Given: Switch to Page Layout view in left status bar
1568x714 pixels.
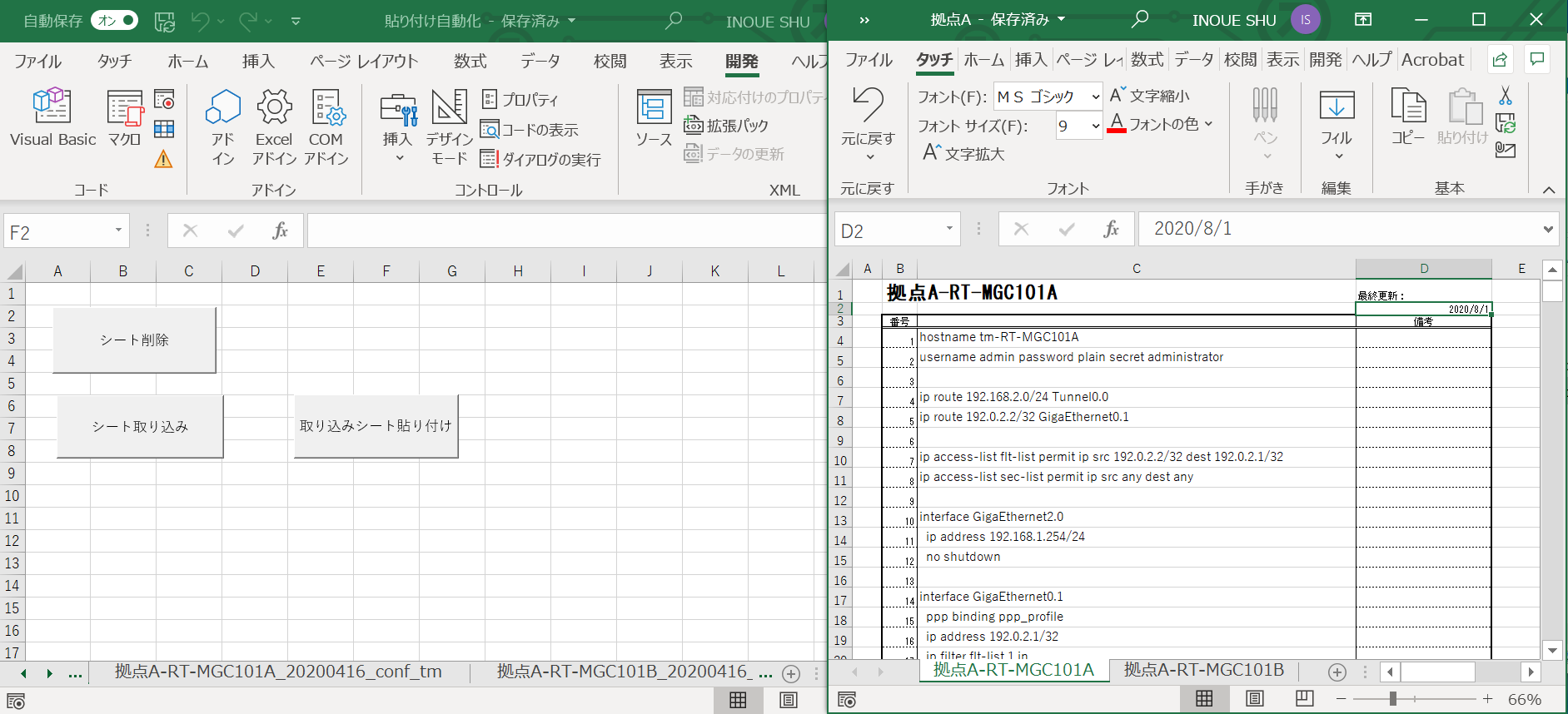Looking at the screenshot, I should click(x=789, y=700).
